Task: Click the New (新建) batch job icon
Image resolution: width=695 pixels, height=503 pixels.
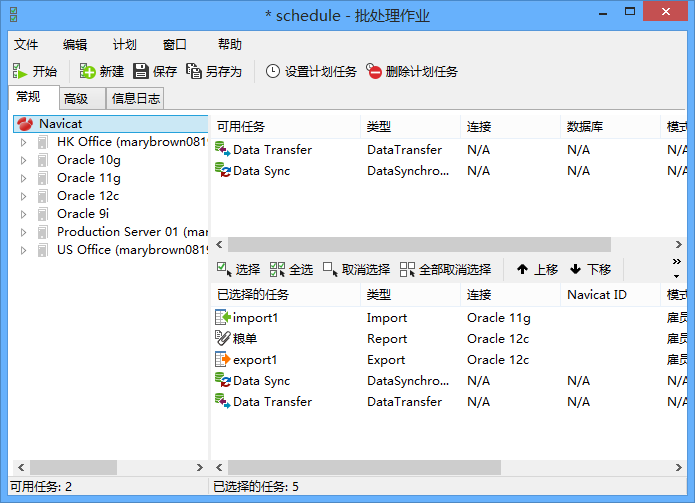Action: tap(87, 71)
